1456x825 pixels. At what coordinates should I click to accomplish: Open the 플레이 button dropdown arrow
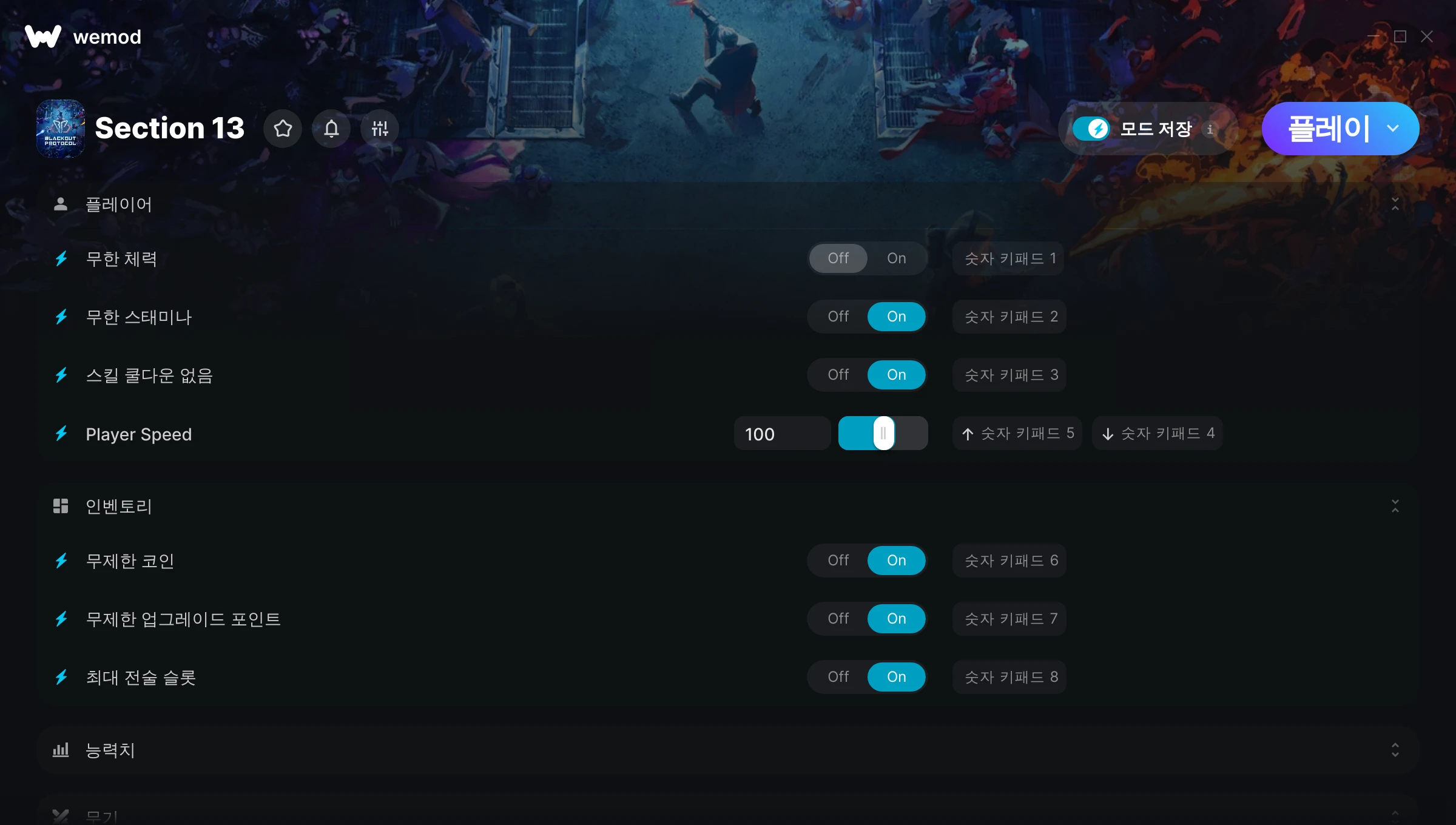1393,129
